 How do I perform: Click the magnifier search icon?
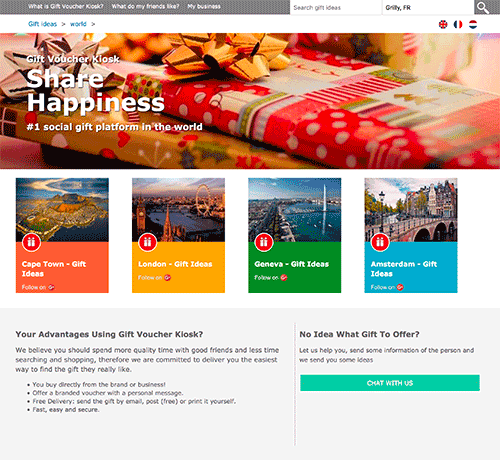click(482, 7)
